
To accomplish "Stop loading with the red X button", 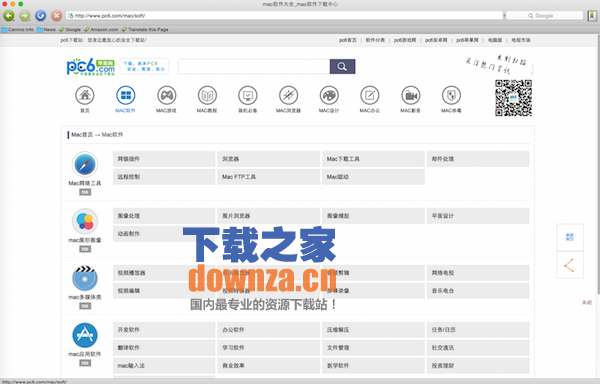I will click(56, 16).
